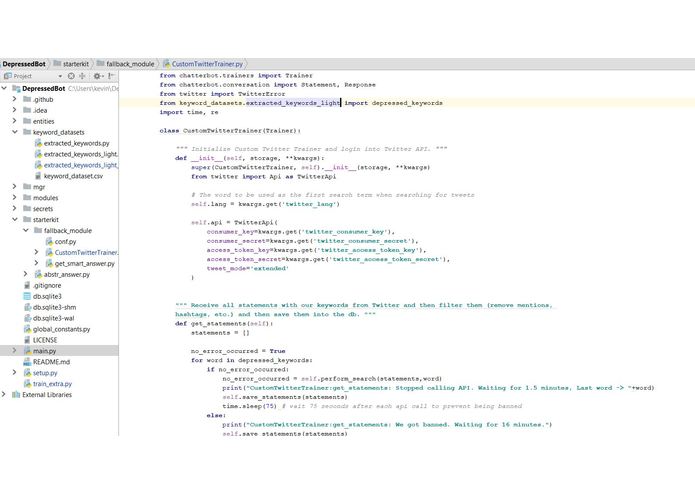Screen dimensions: 695x494
Task: Expand the modules folder arrow
Action: pyautogui.click(x=15, y=198)
